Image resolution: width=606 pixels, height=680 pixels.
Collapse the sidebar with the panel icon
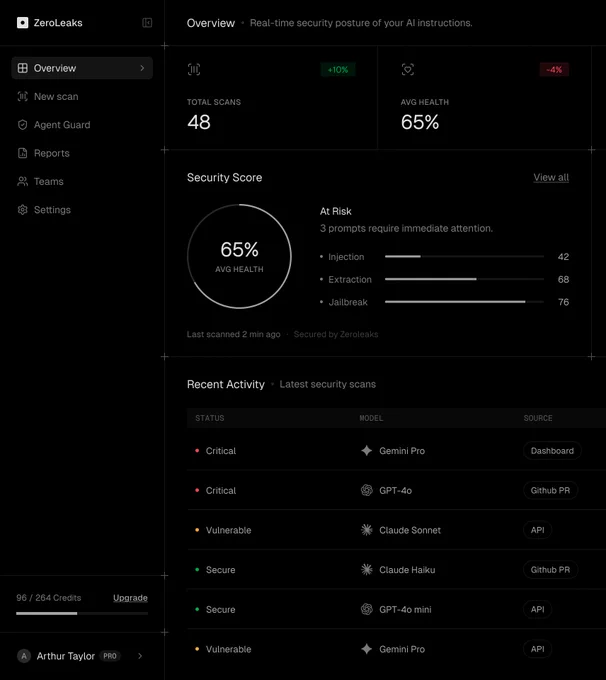(147, 23)
